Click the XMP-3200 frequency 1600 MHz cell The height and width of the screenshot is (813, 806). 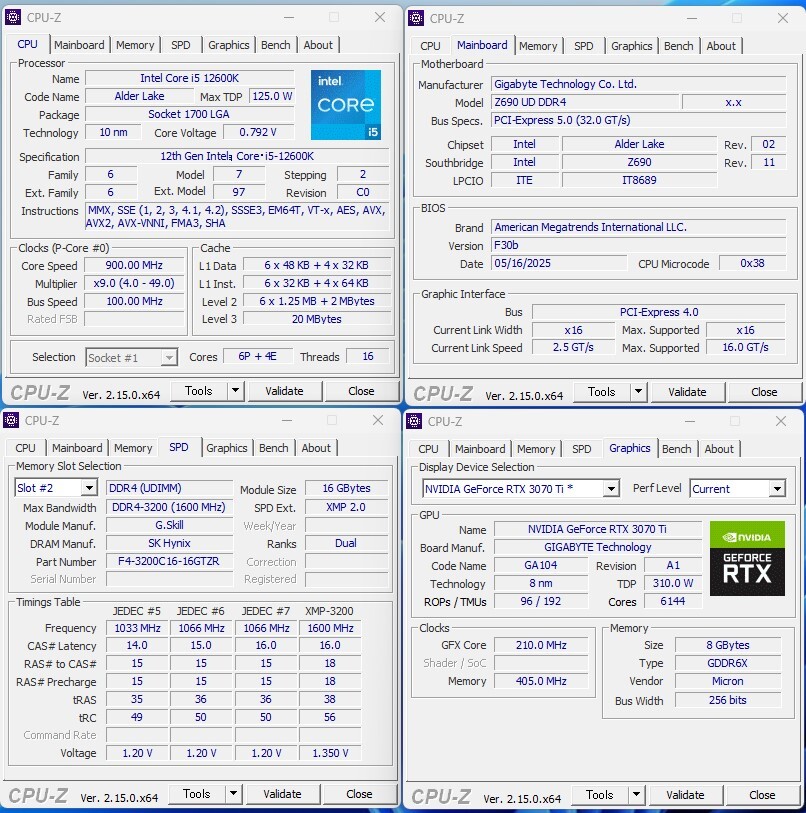pos(330,628)
